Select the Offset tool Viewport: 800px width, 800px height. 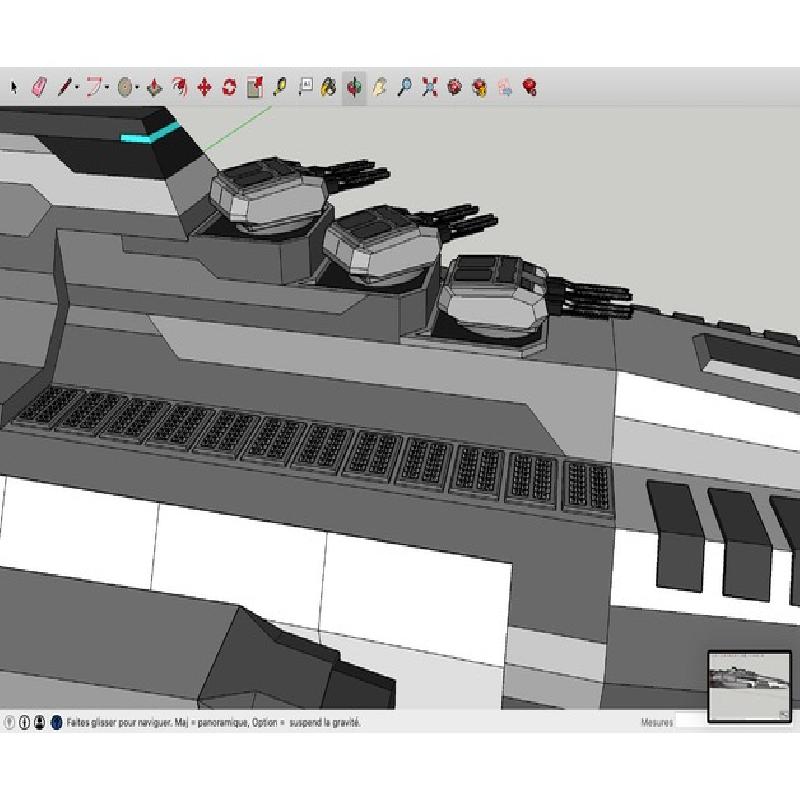tap(179, 87)
